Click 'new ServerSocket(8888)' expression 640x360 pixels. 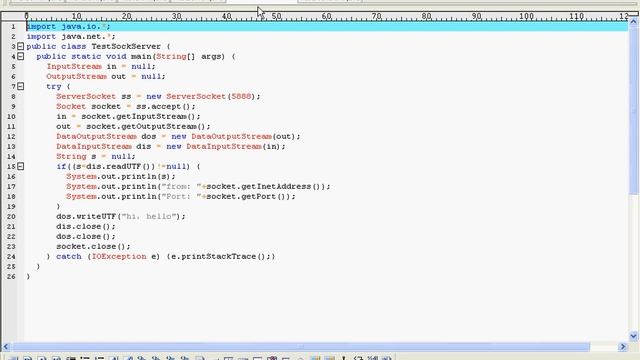201,96
